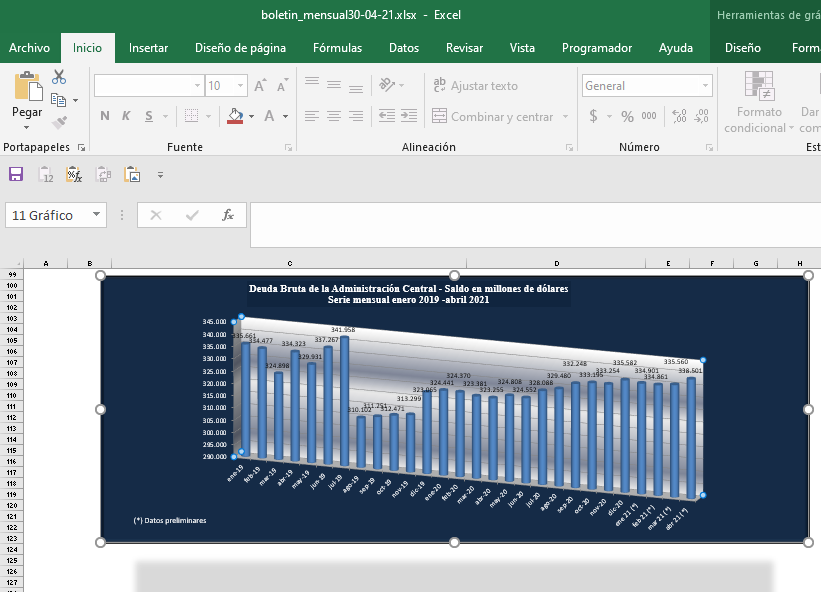Align text to top icon

pyautogui.click(x=312, y=84)
